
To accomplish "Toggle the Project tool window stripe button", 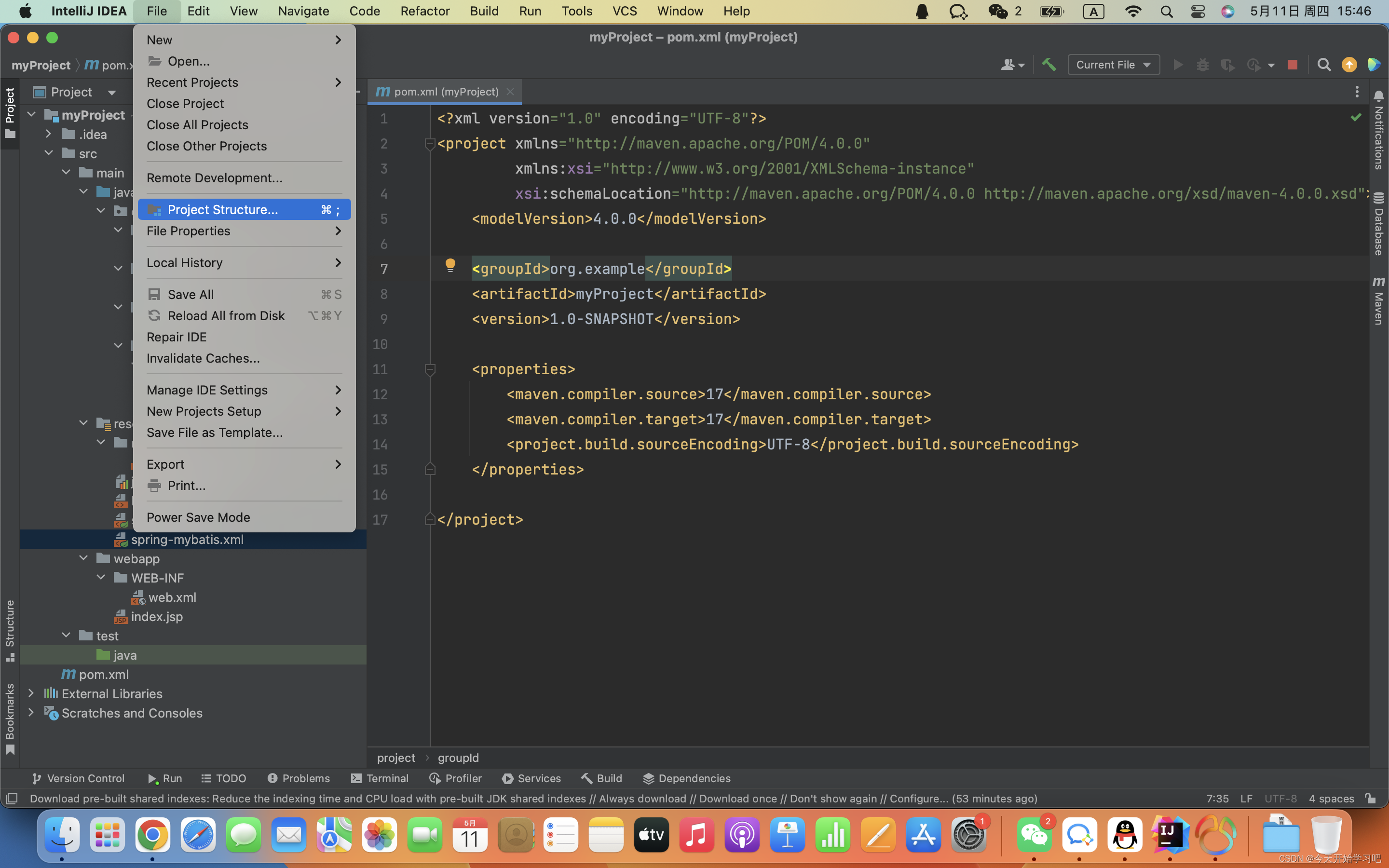I will pos(10,113).
